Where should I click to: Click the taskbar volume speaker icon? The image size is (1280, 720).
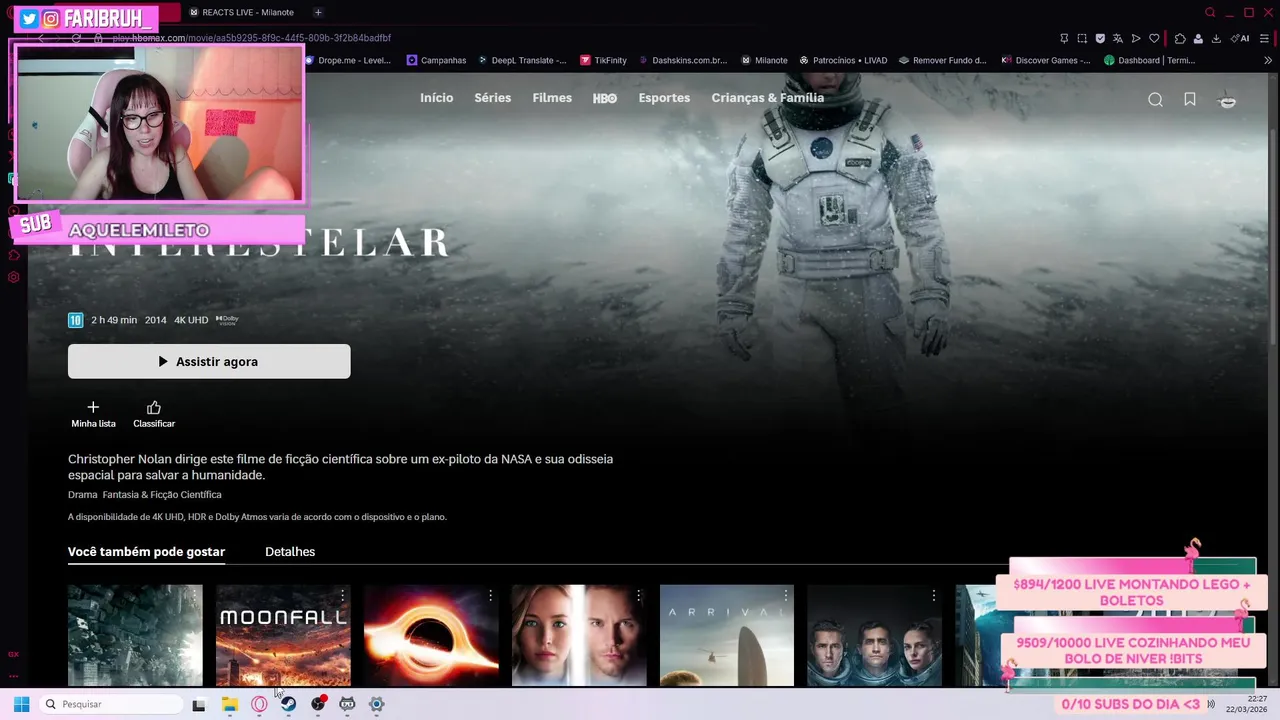click(1211, 704)
